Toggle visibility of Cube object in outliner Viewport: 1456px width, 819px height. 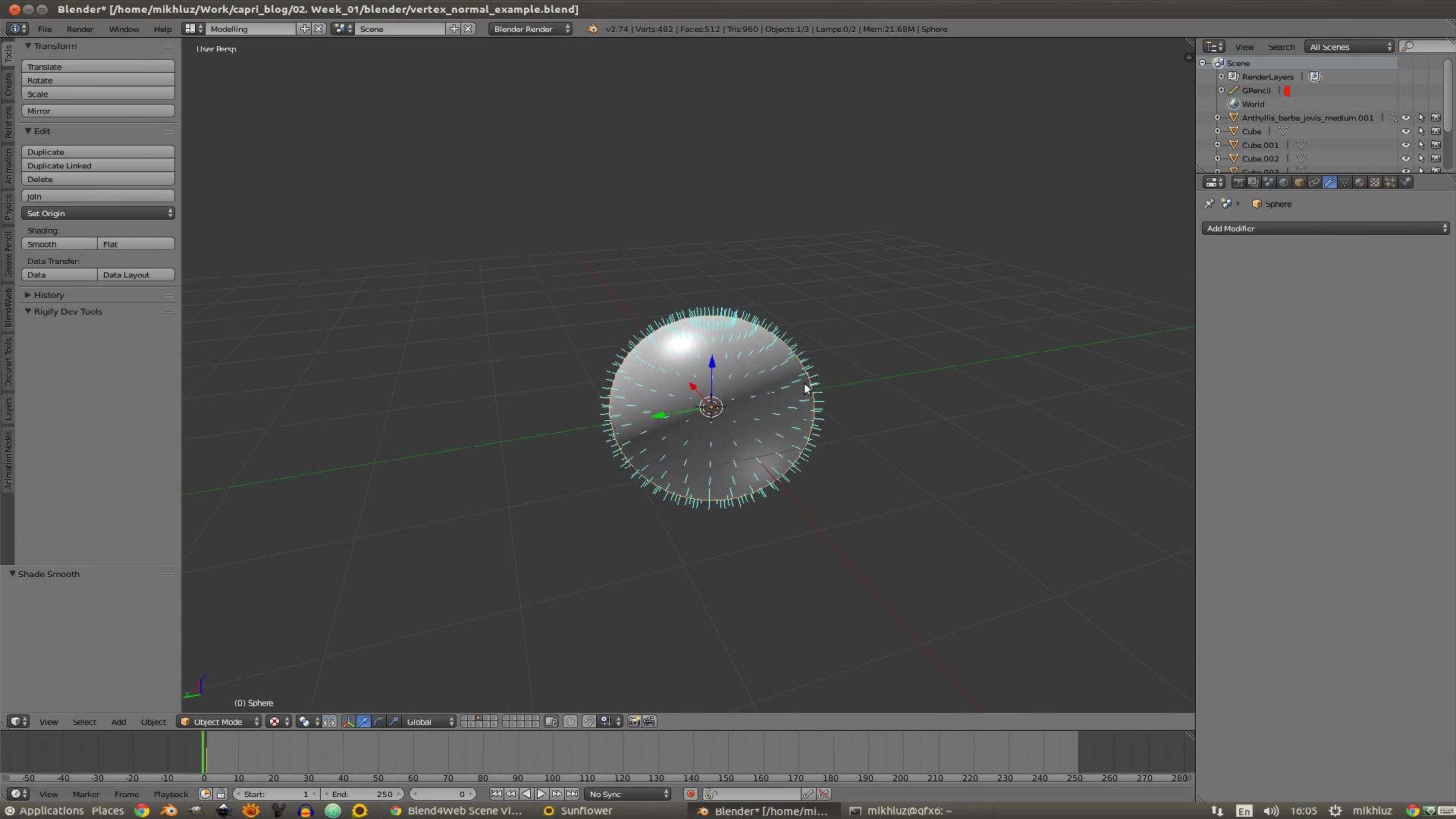click(1405, 131)
